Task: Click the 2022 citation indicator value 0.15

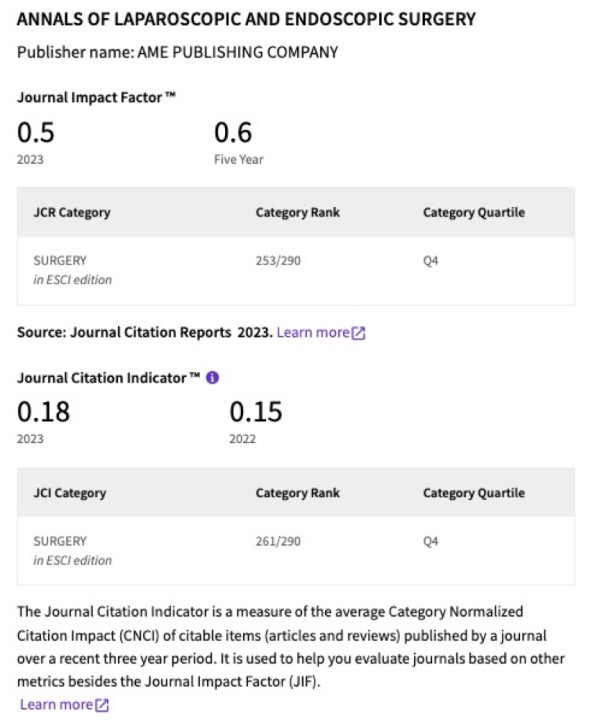Action: click(256, 412)
